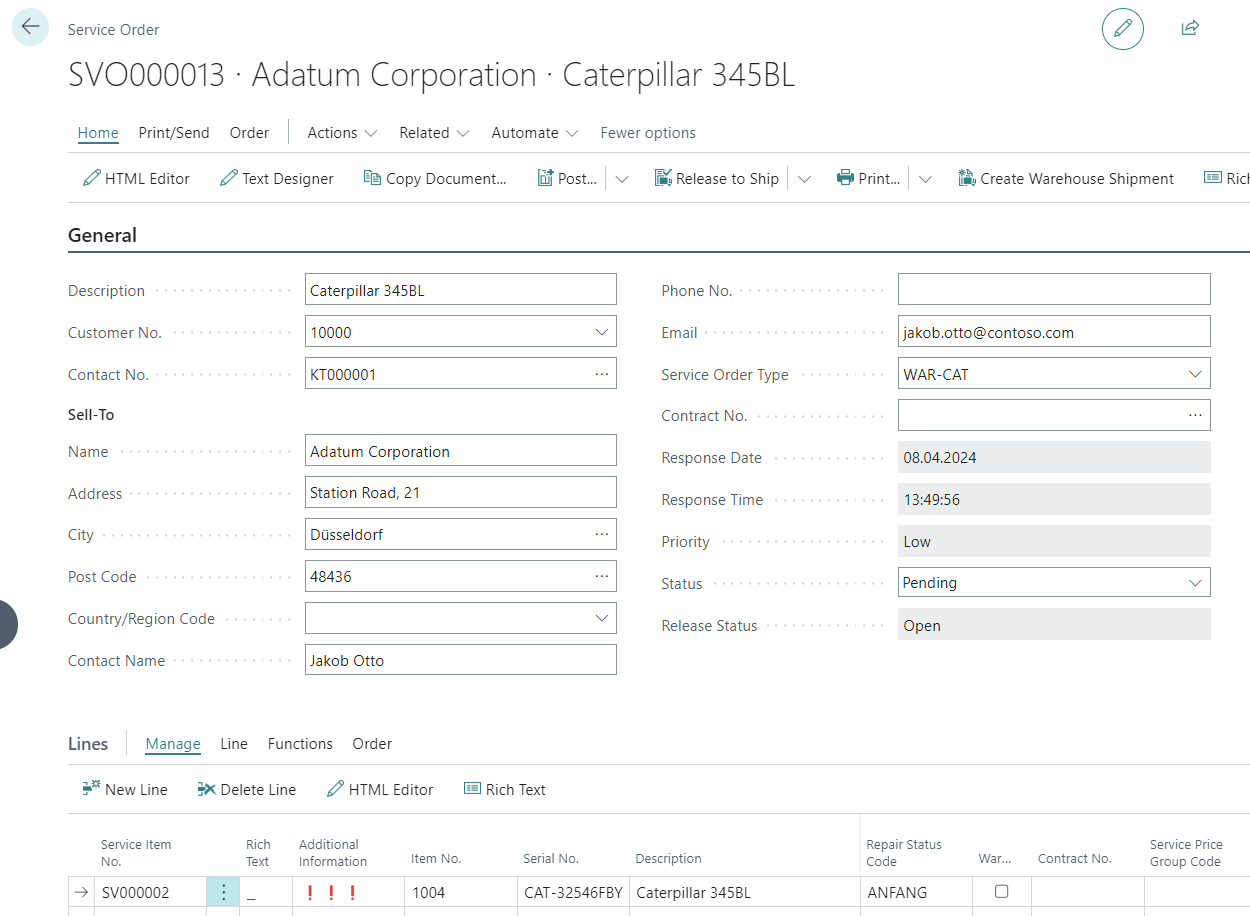This screenshot has height=916, width=1250.
Task: Switch to the Print/Send tab
Action: pyautogui.click(x=174, y=133)
